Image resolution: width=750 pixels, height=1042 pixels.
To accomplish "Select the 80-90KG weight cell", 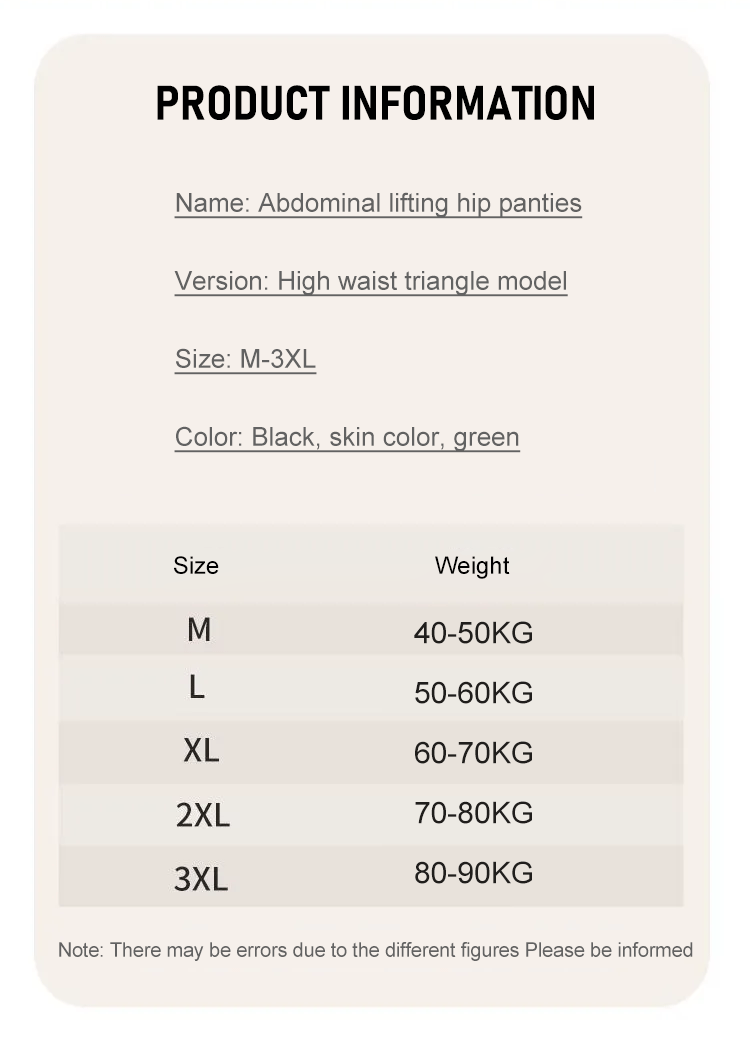I will 473,873.
